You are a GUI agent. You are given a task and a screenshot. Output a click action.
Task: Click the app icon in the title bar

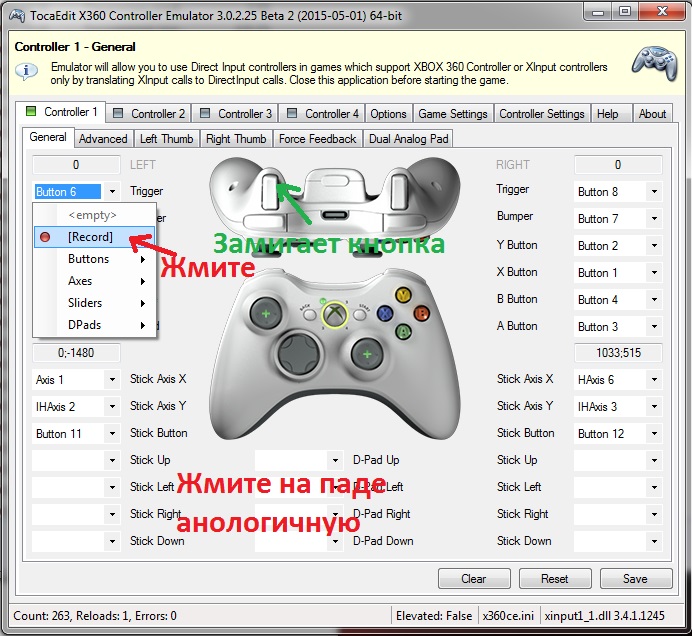coord(17,15)
